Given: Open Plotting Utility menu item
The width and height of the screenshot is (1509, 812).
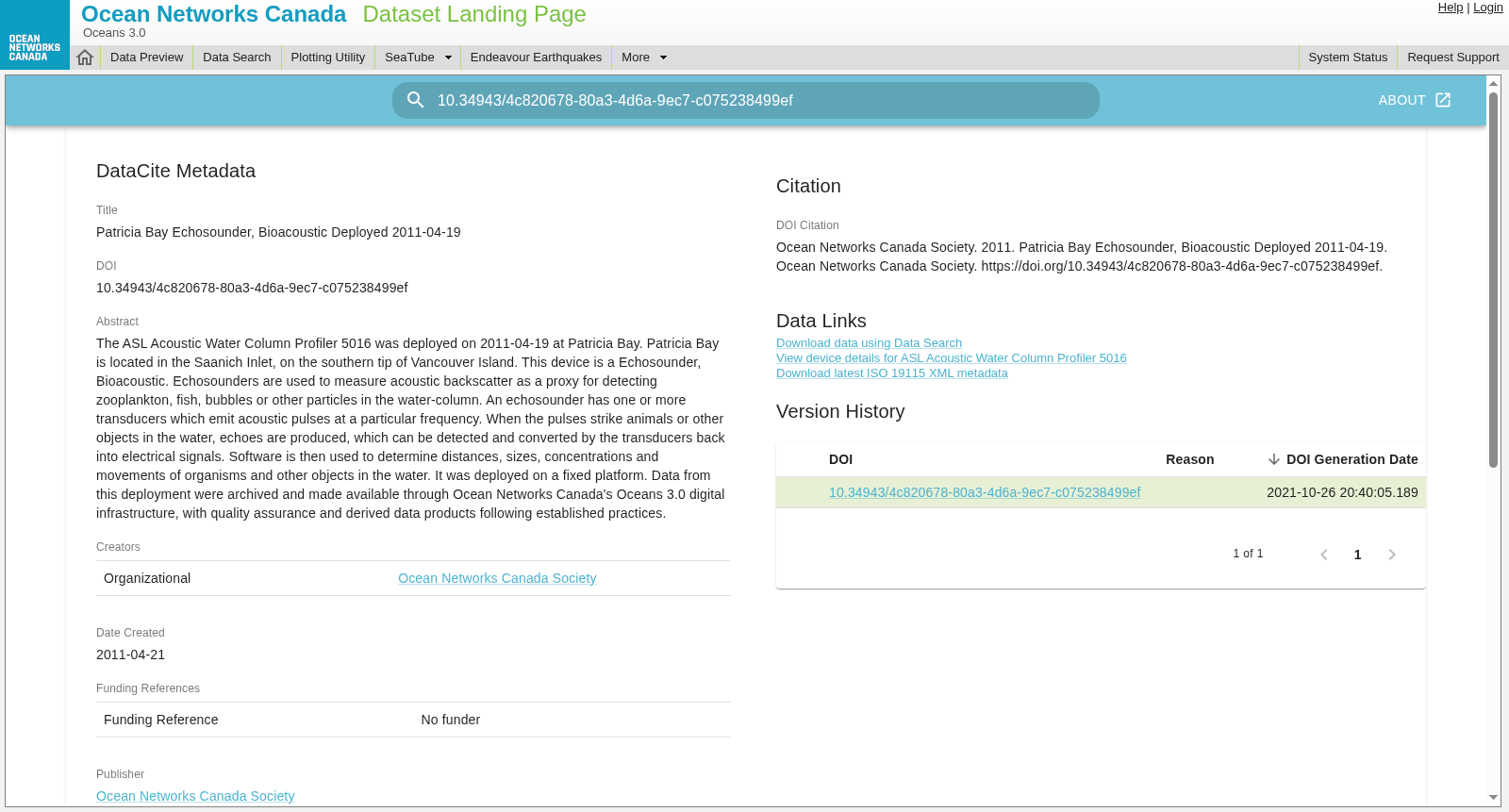Looking at the screenshot, I should (x=328, y=58).
